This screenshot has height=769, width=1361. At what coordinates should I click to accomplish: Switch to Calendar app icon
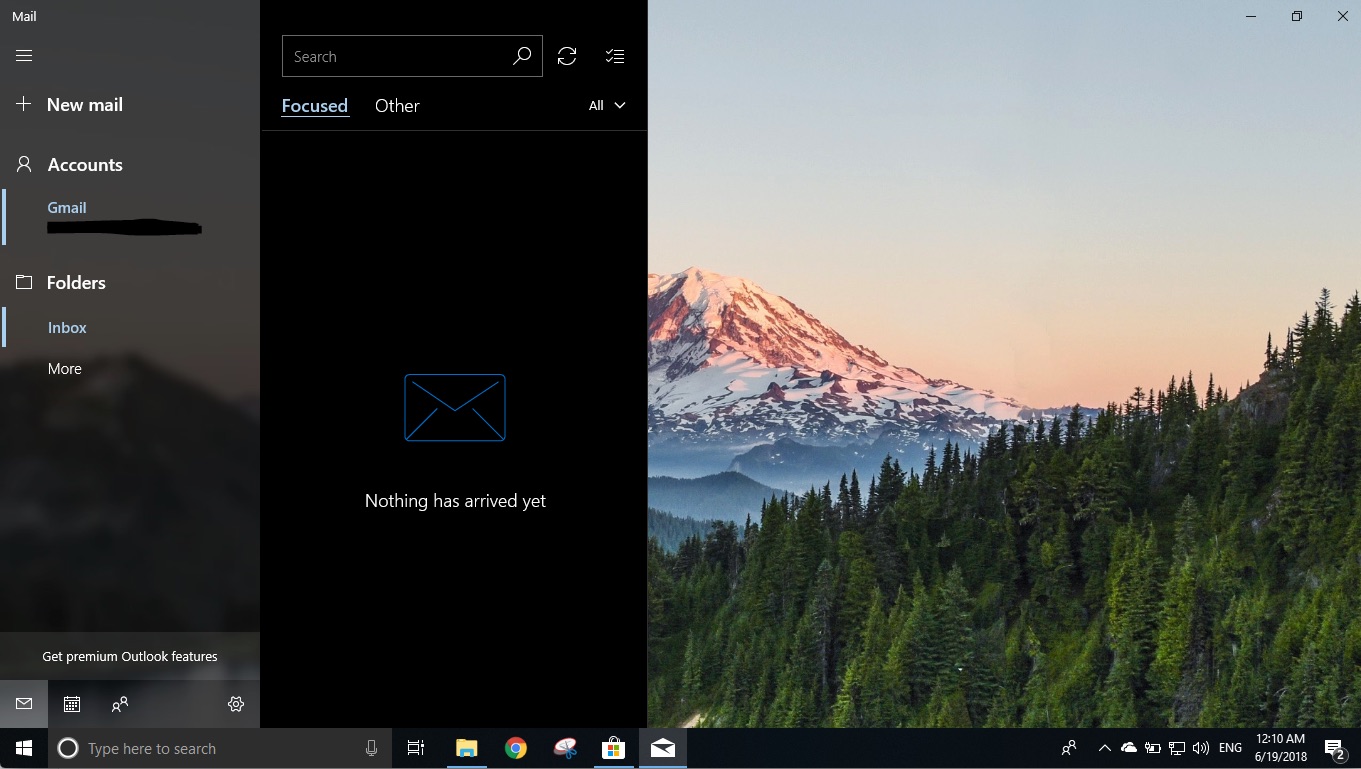pos(72,704)
